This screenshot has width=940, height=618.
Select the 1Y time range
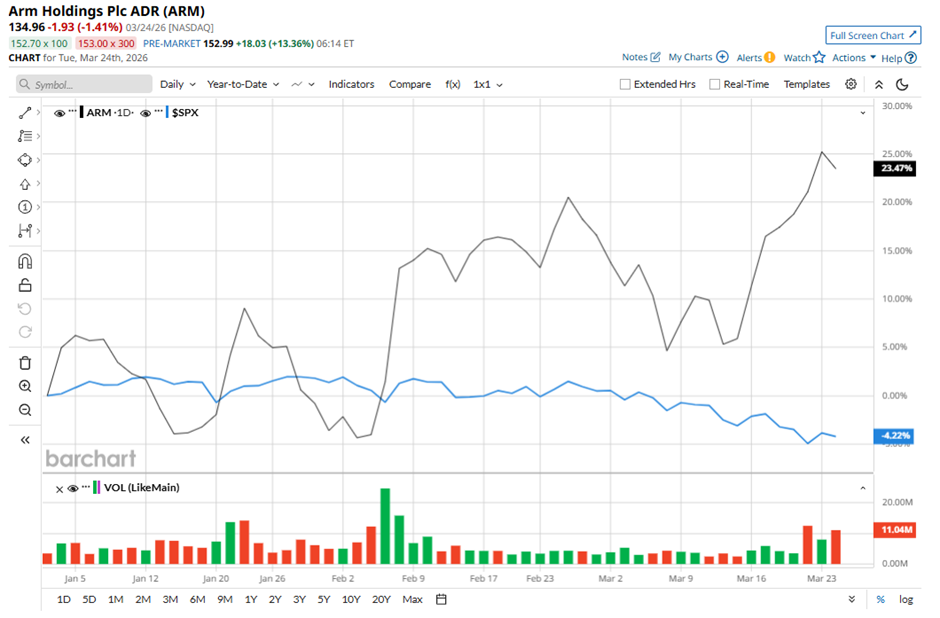[x=251, y=599]
